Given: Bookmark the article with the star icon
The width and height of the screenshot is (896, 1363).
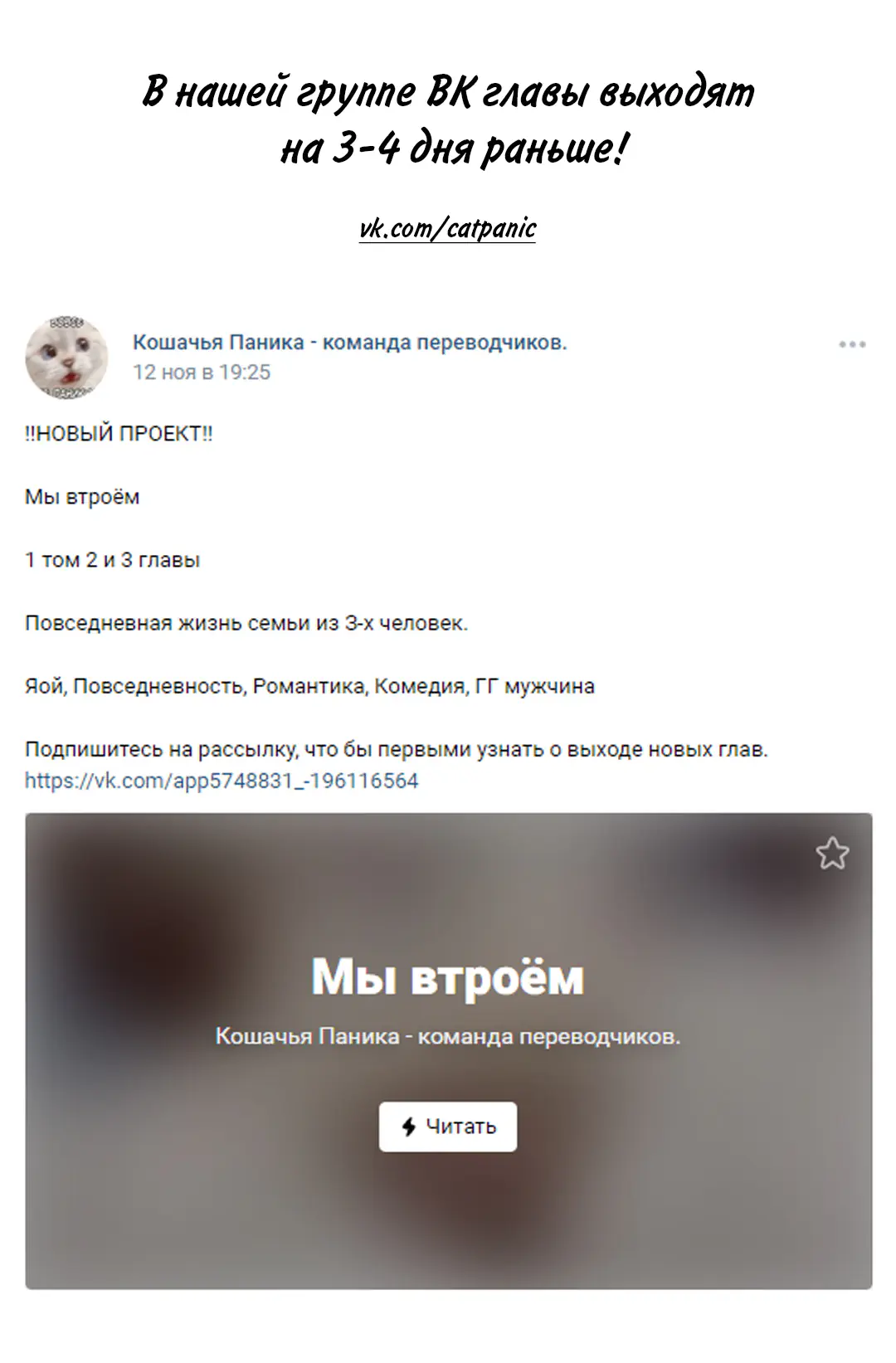Looking at the screenshot, I should click(x=832, y=853).
